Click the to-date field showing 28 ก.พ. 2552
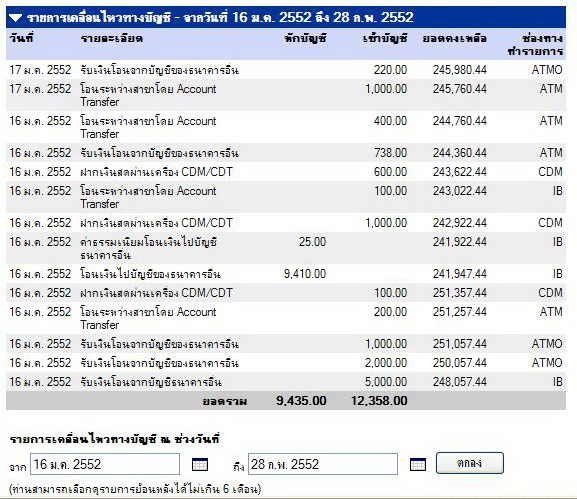 323,464
